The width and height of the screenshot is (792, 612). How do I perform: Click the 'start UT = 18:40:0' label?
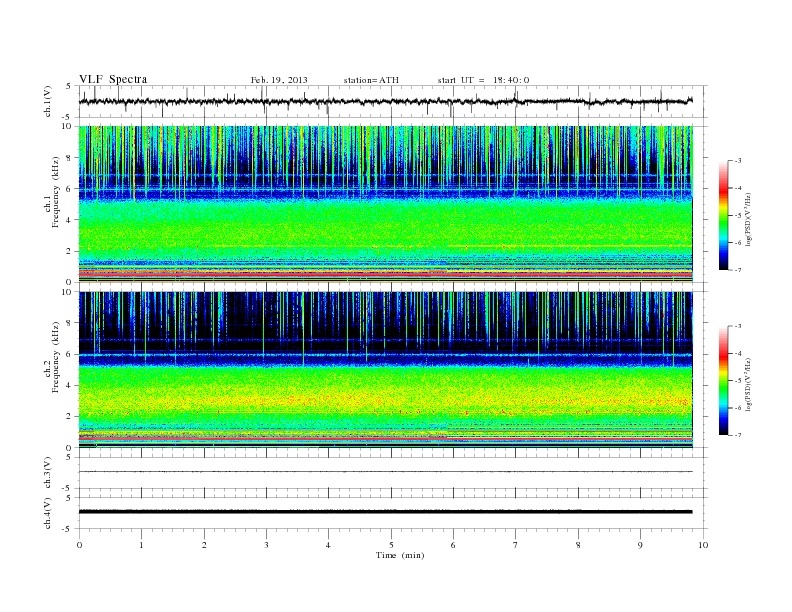[x=483, y=80]
